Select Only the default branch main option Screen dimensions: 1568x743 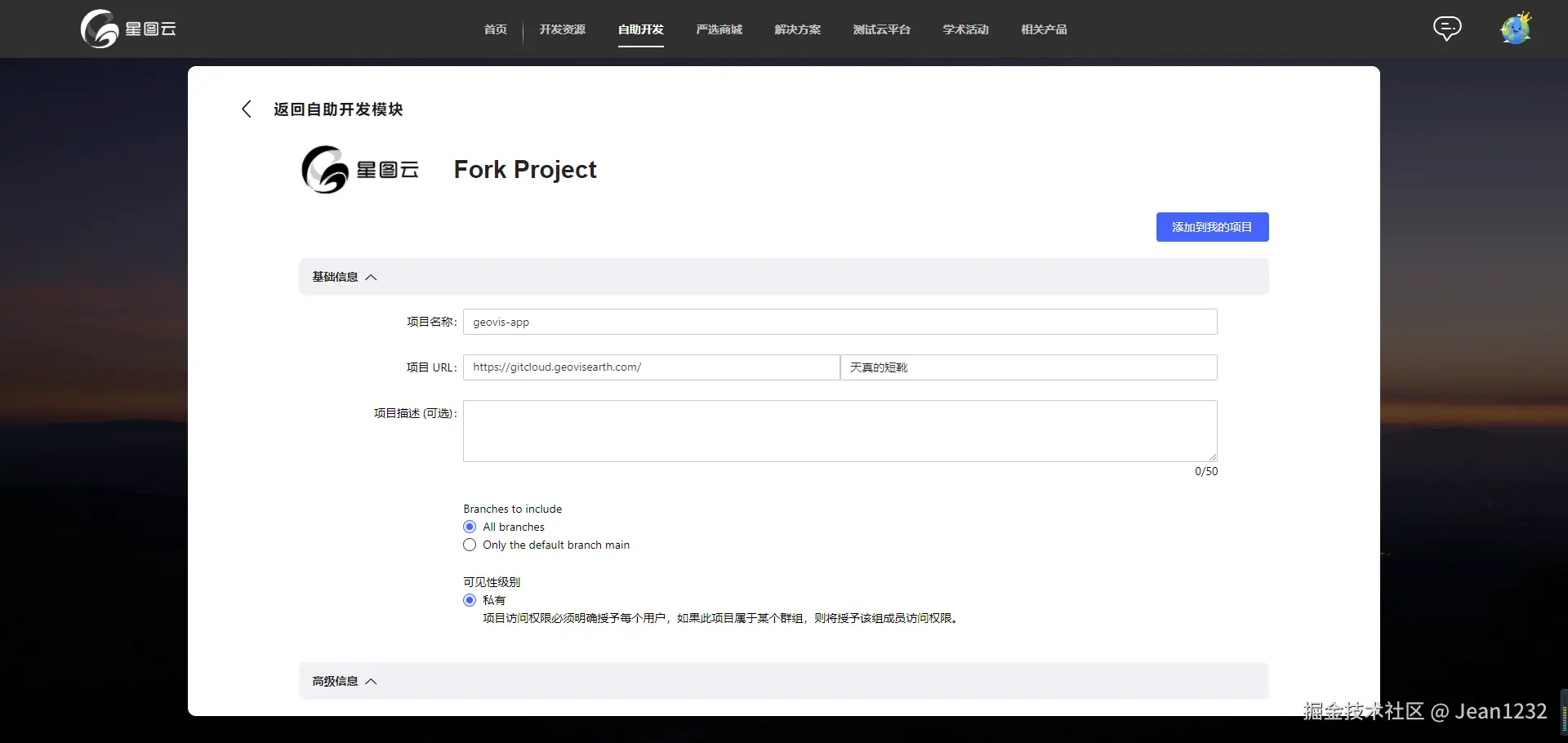point(470,545)
